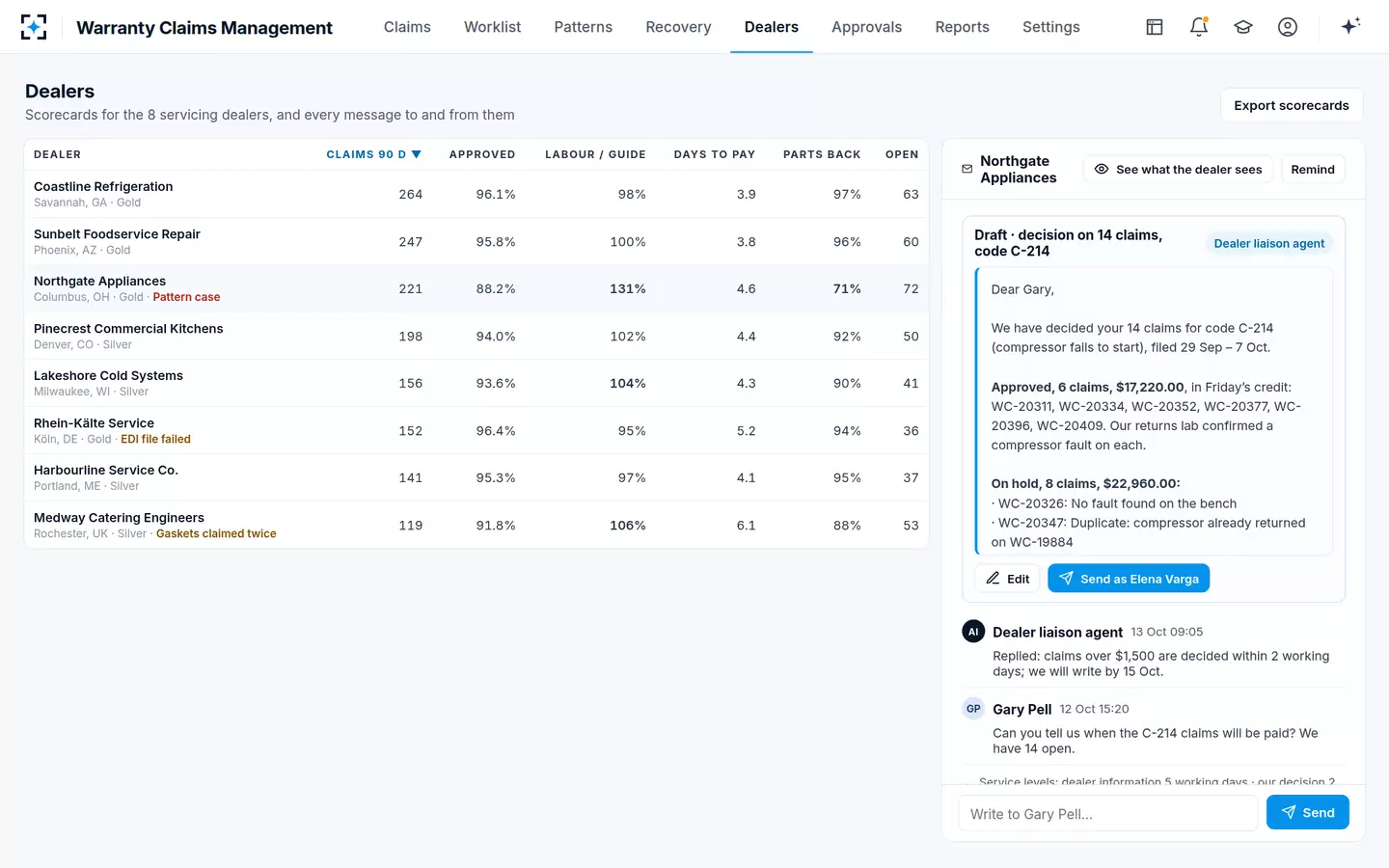
Task: Focus the Write to Gary Pell input
Action: pyautogui.click(x=1108, y=813)
